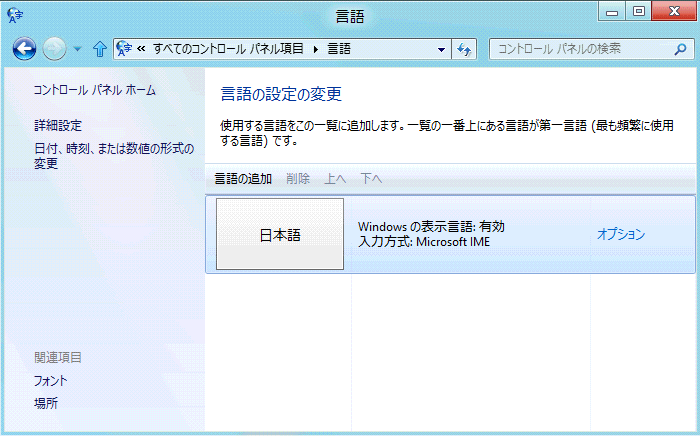Click 言語の追加 in the toolbar
700x436 pixels.
[x=243, y=179]
